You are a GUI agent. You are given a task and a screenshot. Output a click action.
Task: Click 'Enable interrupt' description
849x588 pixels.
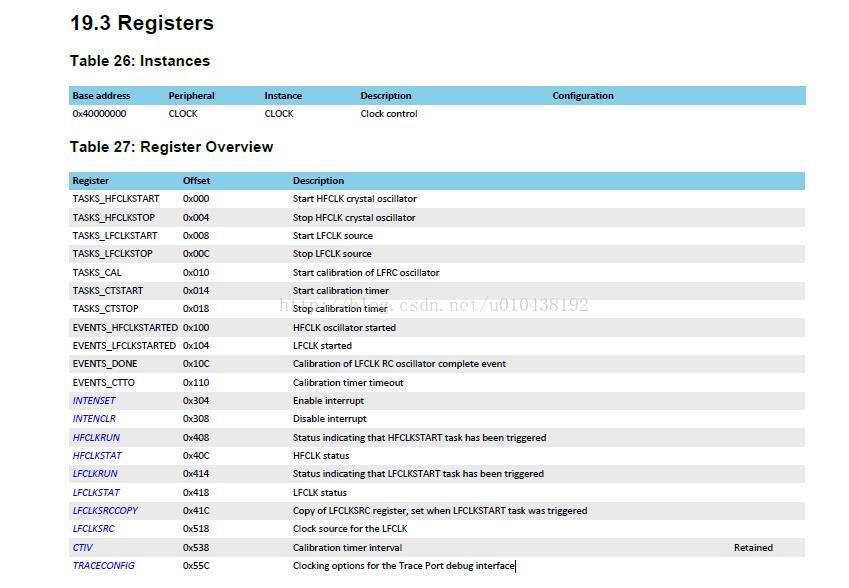pos(328,401)
